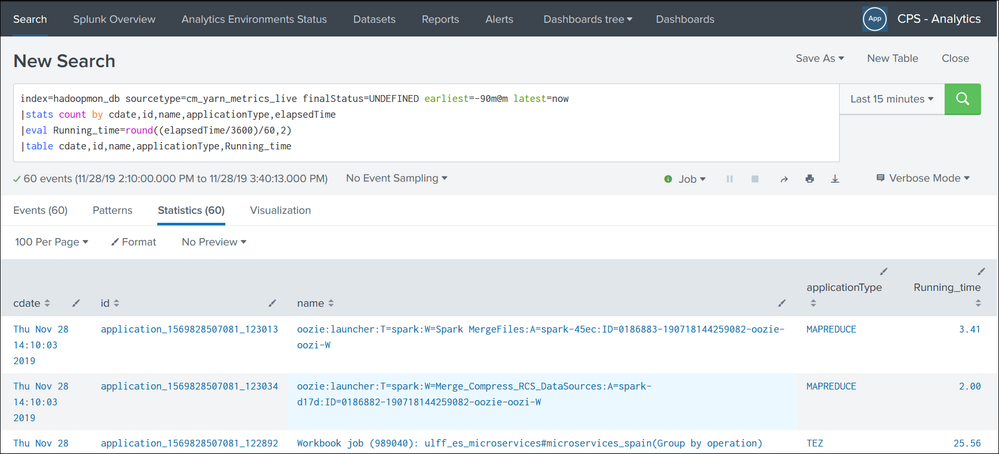Viewport: 999px width, 454px height.
Task: Change search mode via Verbose Mode dropdown
Action: (x=923, y=178)
